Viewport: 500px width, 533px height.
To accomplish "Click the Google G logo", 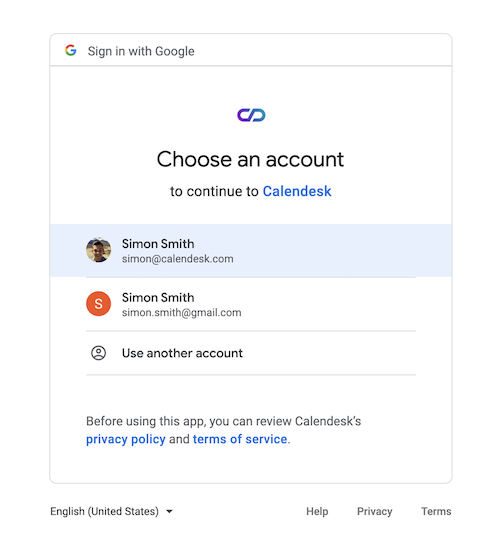I will point(71,50).
